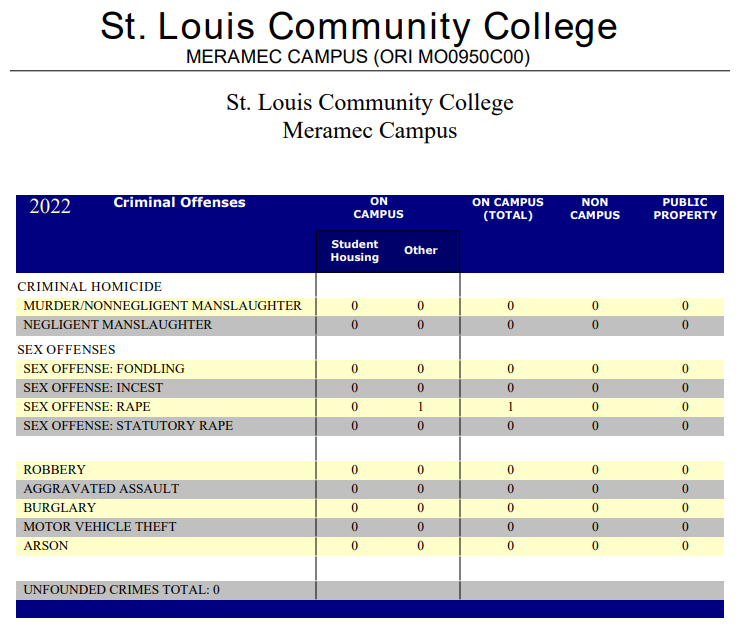This screenshot has height=635, width=742.
Task: Click the UNFOUNDED CRIMES TOTAL: 0 text
Action: pyautogui.click(x=121, y=590)
